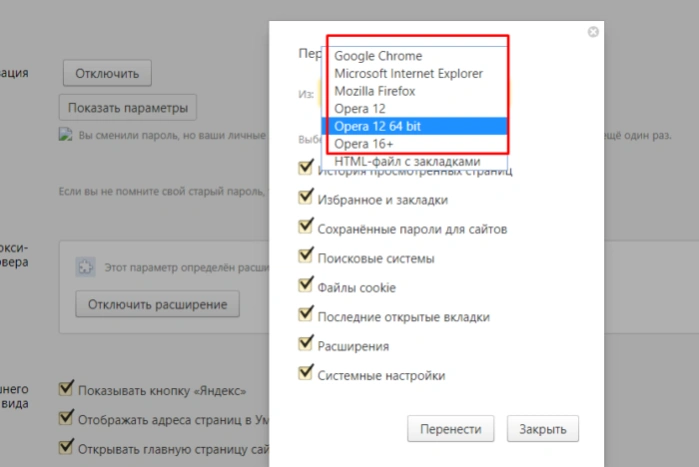This screenshot has height=467, width=699.
Task: Toggle Избранное и закладки checkbox
Action: 305,197
